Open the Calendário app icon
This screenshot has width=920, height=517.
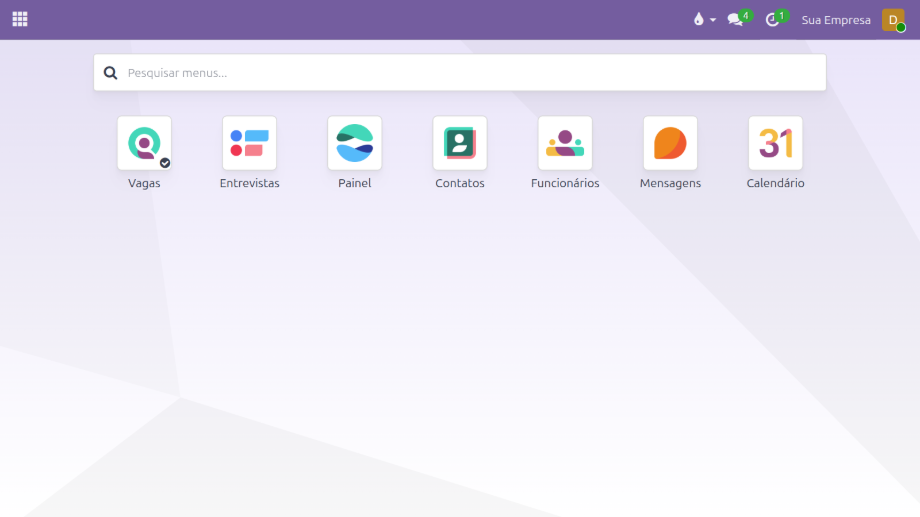click(x=775, y=143)
